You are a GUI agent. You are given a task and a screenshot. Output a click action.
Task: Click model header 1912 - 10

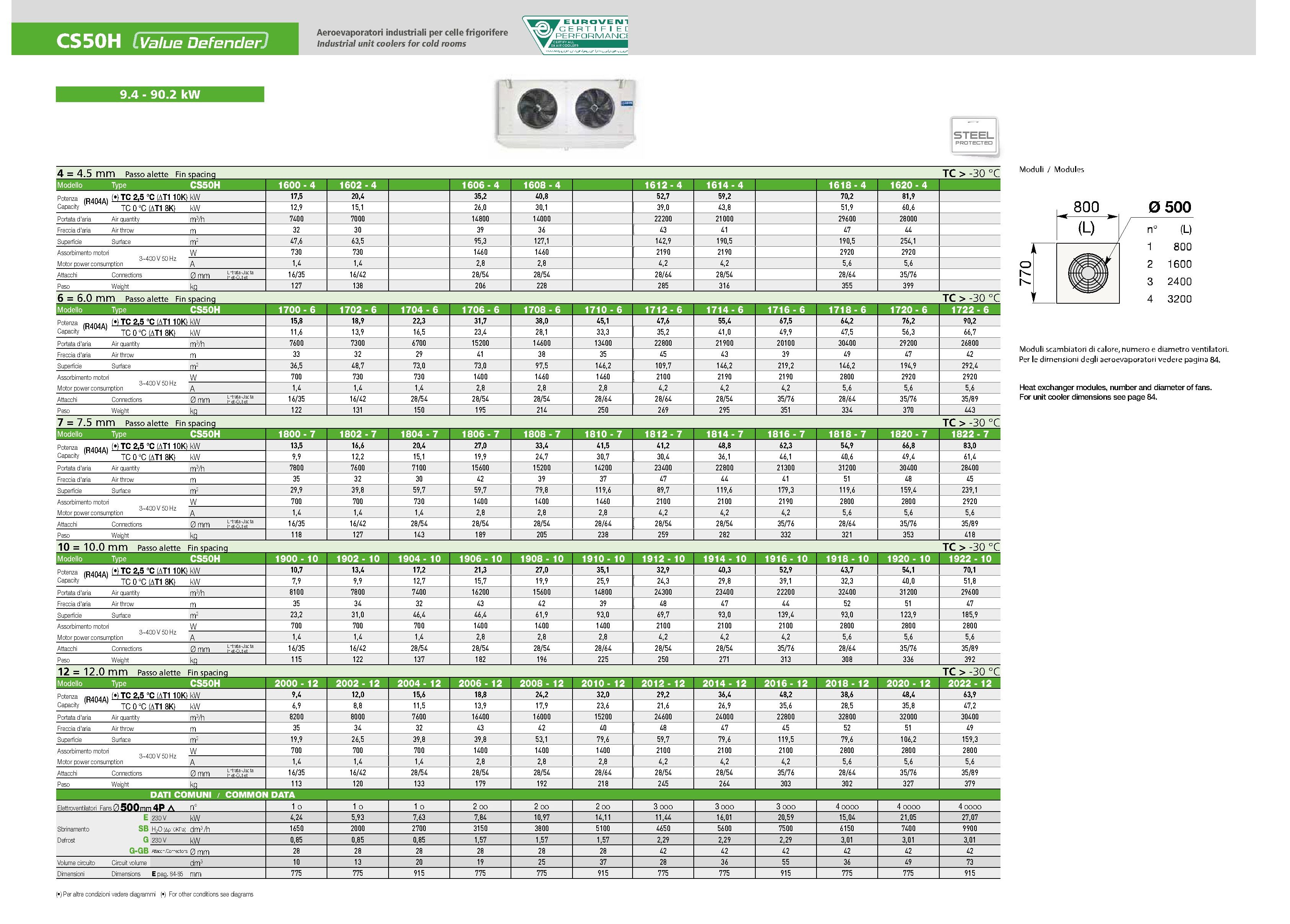pyautogui.click(x=663, y=558)
